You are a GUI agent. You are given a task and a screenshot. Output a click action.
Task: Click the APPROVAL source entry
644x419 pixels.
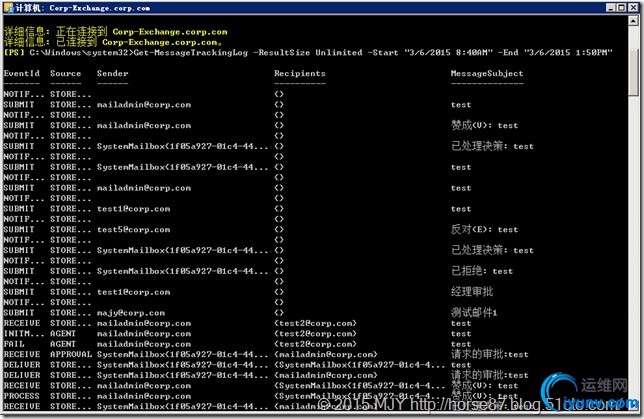pyautogui.click(x=69, y=354)
